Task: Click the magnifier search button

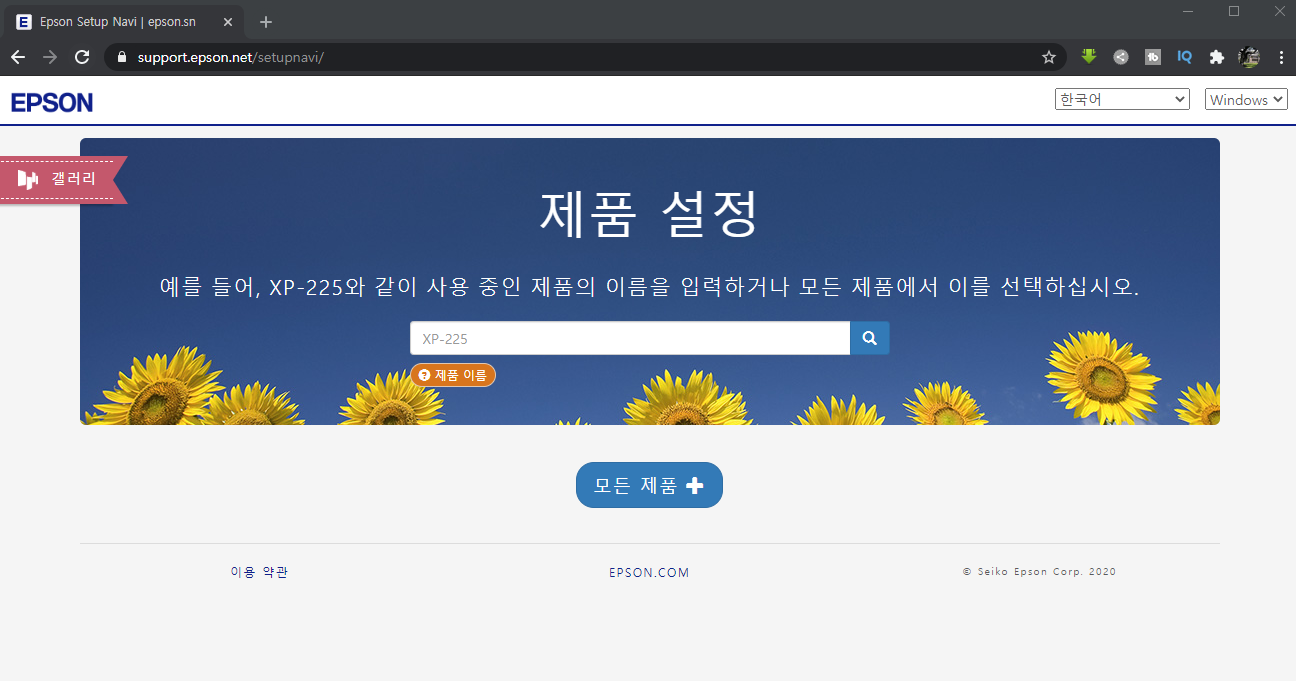Action: tap(869, 338)
